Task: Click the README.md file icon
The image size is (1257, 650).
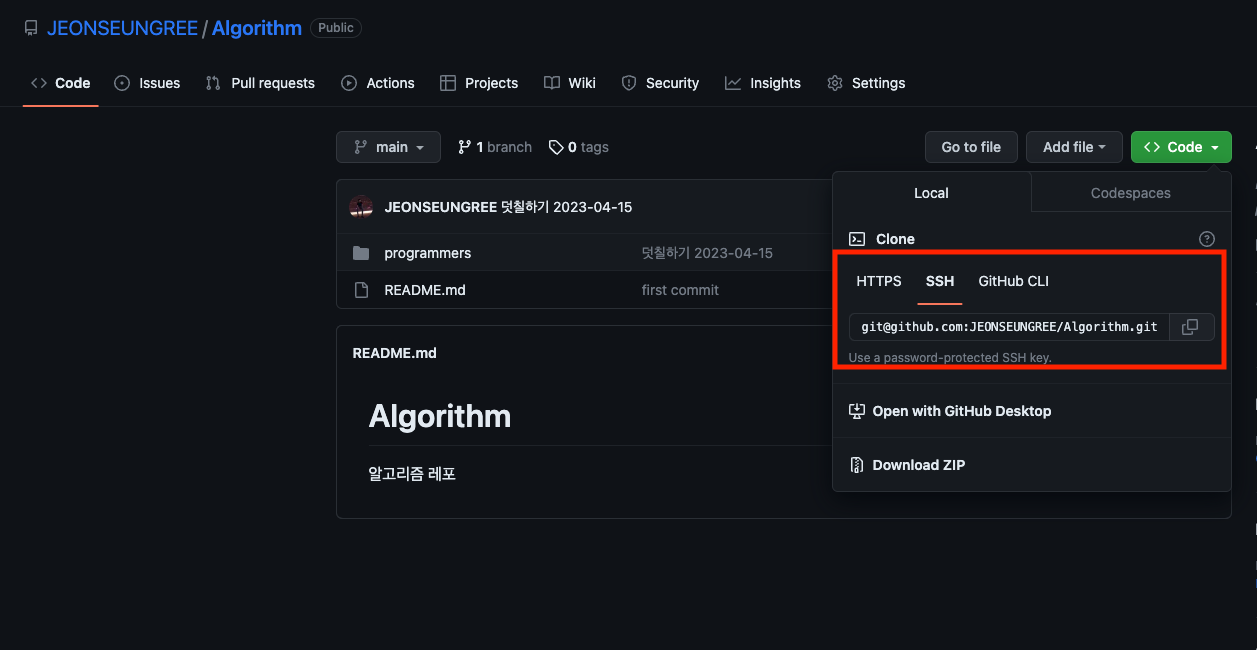Action: coord(361,290)
